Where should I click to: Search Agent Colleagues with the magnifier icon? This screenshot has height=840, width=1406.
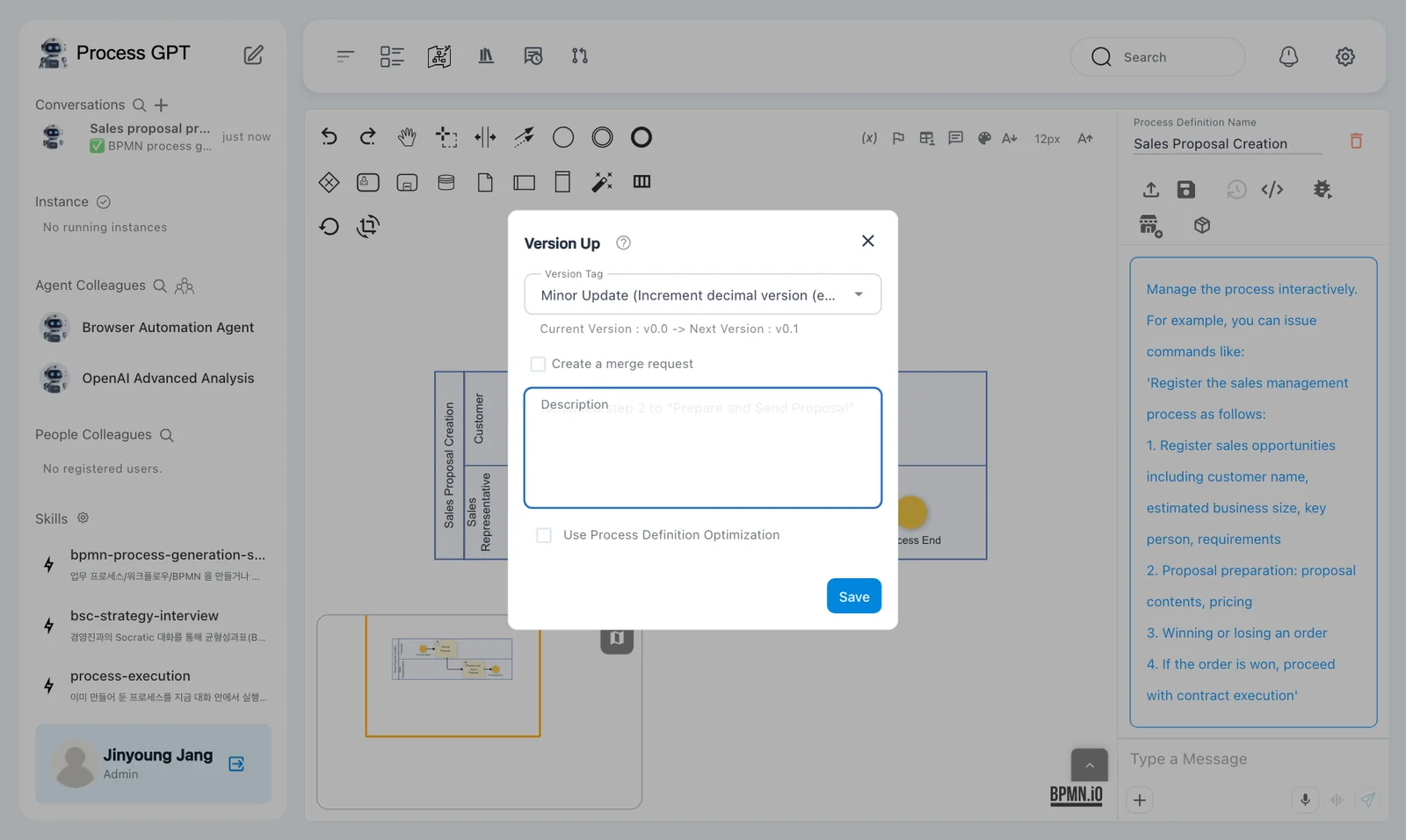click(x=160, y=286)
